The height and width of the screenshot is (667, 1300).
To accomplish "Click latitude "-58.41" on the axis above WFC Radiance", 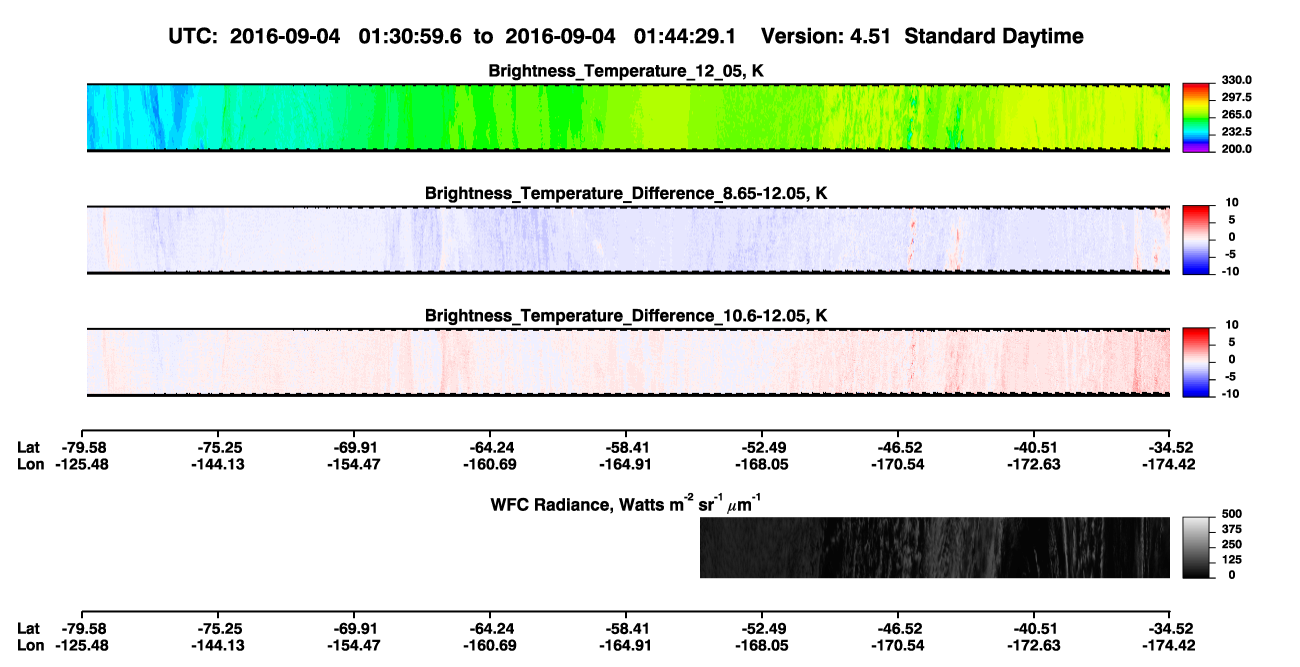I will pyautogui.click(x=626, y=447).
